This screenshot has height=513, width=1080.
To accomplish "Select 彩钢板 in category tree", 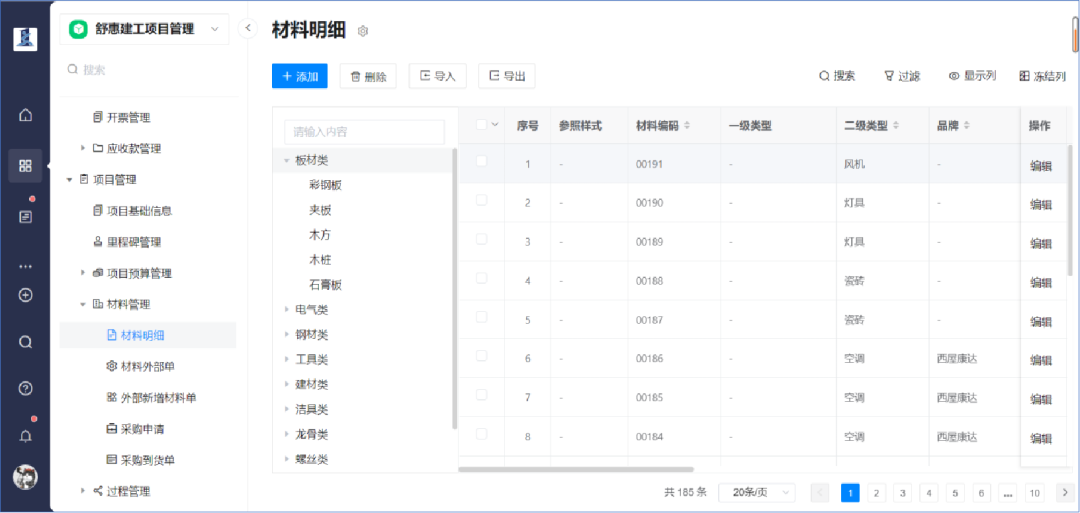I will tap(326, 185).
